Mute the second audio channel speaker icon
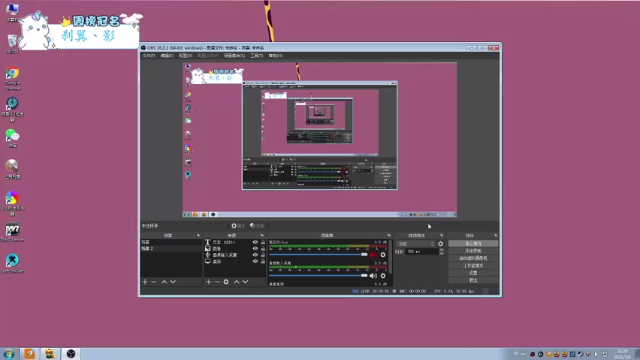 click(x=373, y=276)
